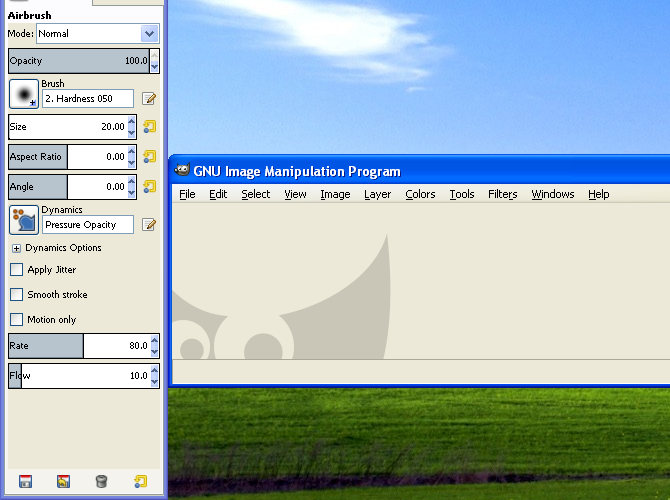The width and height of the screenshot is (670, 500).
Task: Open the Dynamics selector icon
Action: pyautogui.click(x=23, y=220)
